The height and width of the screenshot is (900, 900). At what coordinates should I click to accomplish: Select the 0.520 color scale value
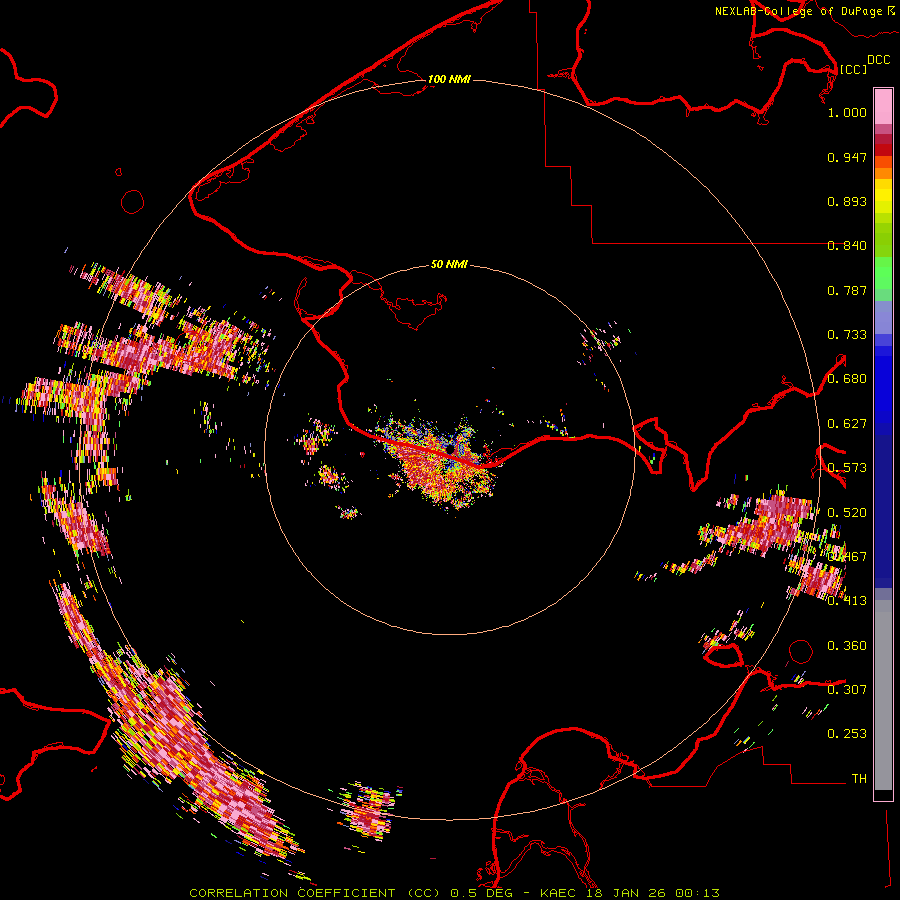click(847, 513)
